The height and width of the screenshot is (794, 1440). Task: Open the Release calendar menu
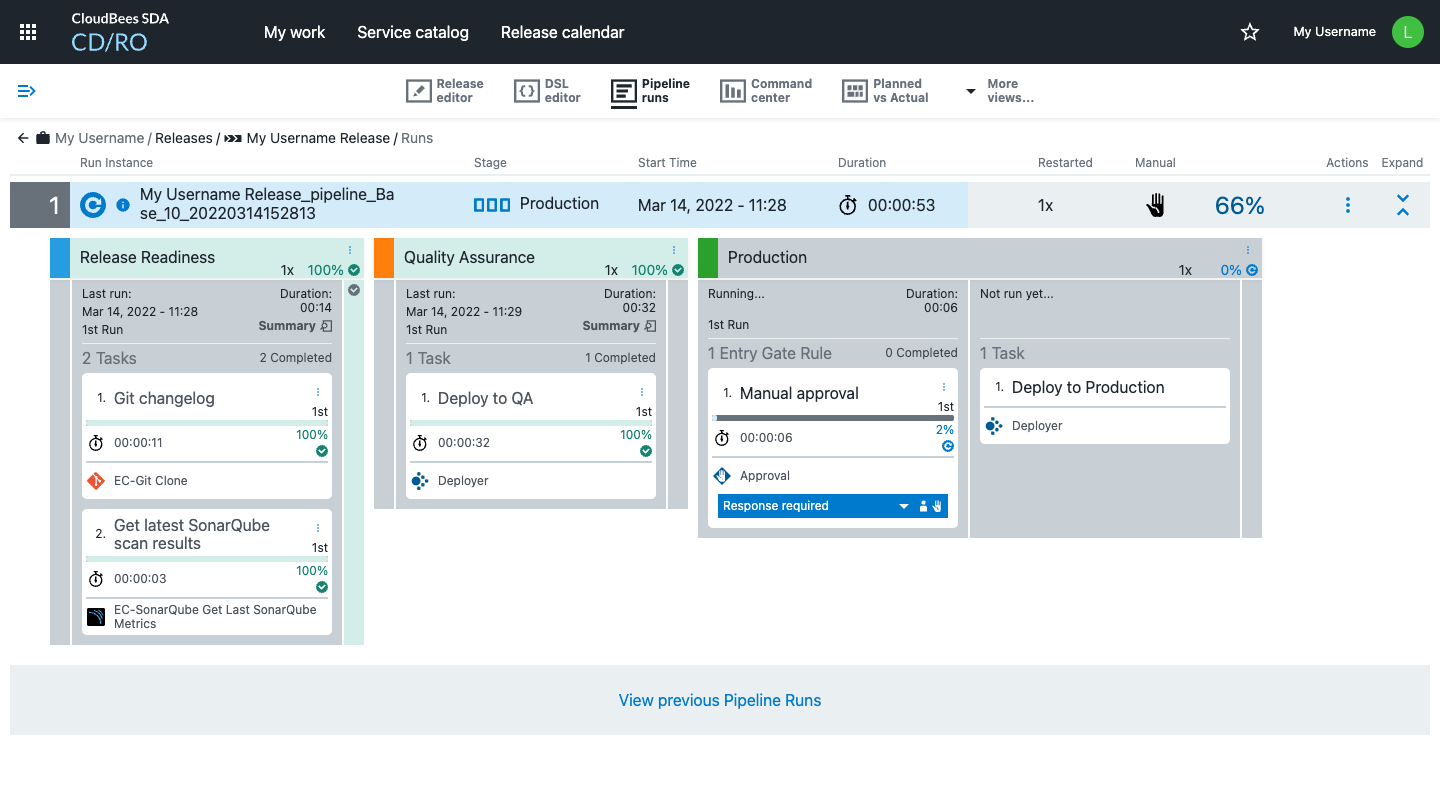click(x=562, y=32)
